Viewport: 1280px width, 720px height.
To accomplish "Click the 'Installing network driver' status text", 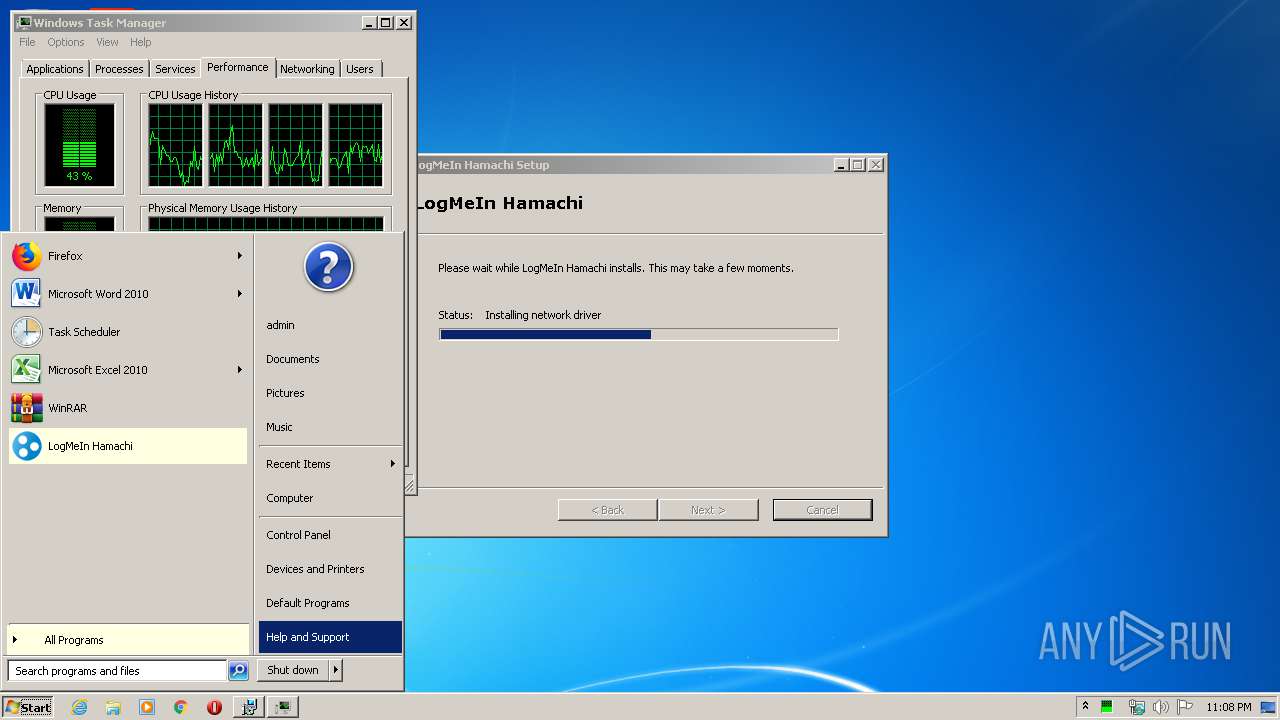I will [543, 315].
